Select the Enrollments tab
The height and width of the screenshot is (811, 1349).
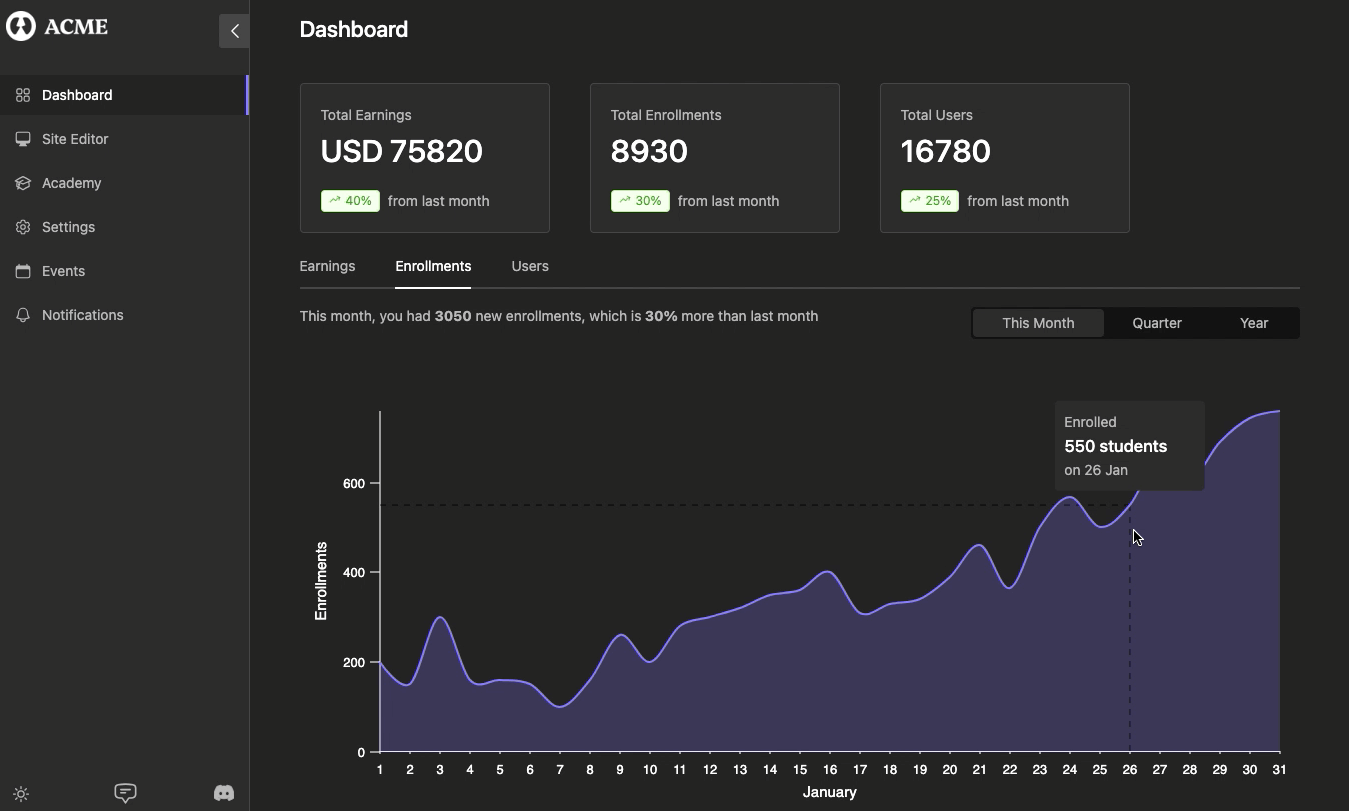[x=433, y=266]
